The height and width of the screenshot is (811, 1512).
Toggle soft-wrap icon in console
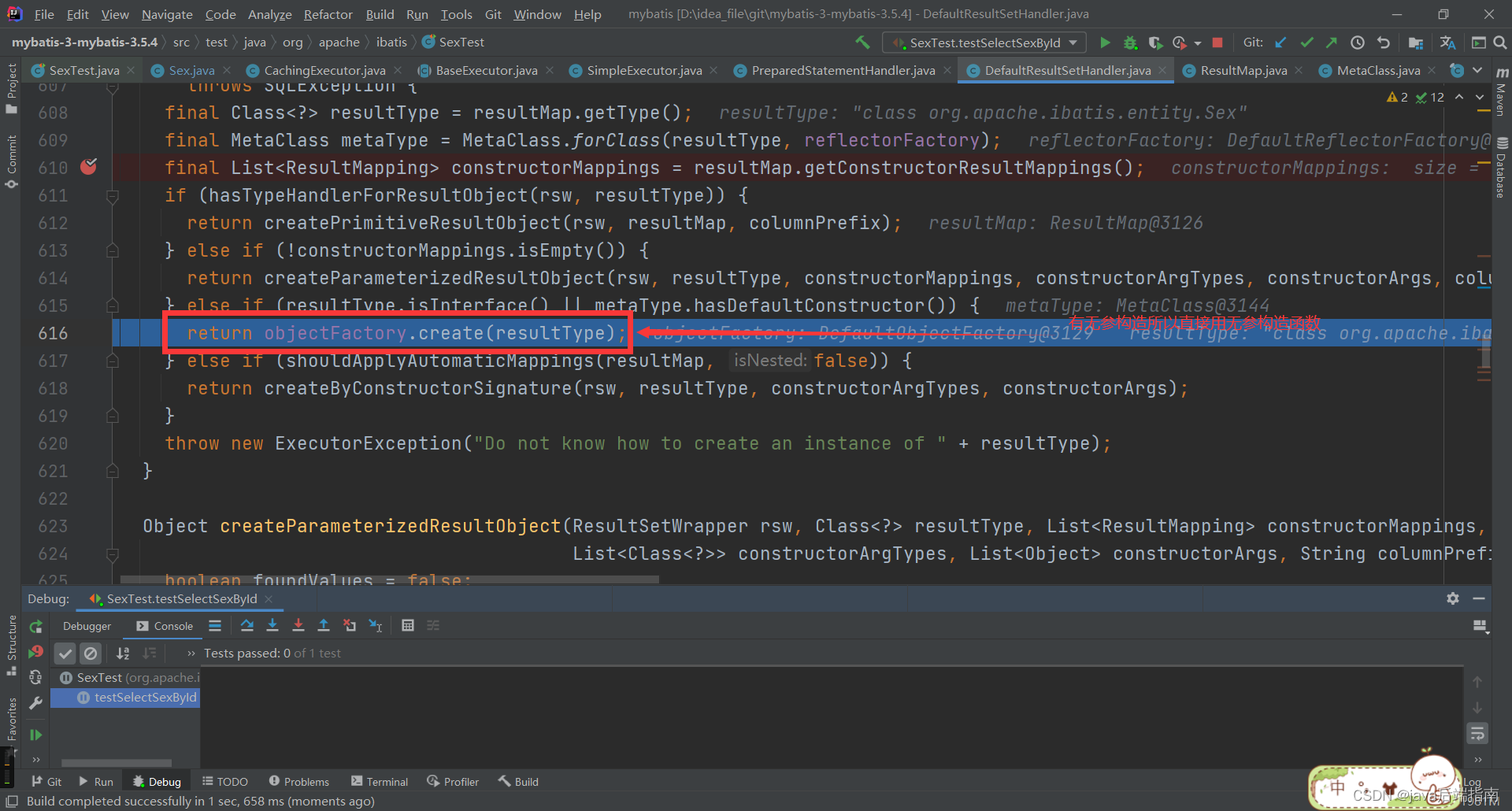1477,734
